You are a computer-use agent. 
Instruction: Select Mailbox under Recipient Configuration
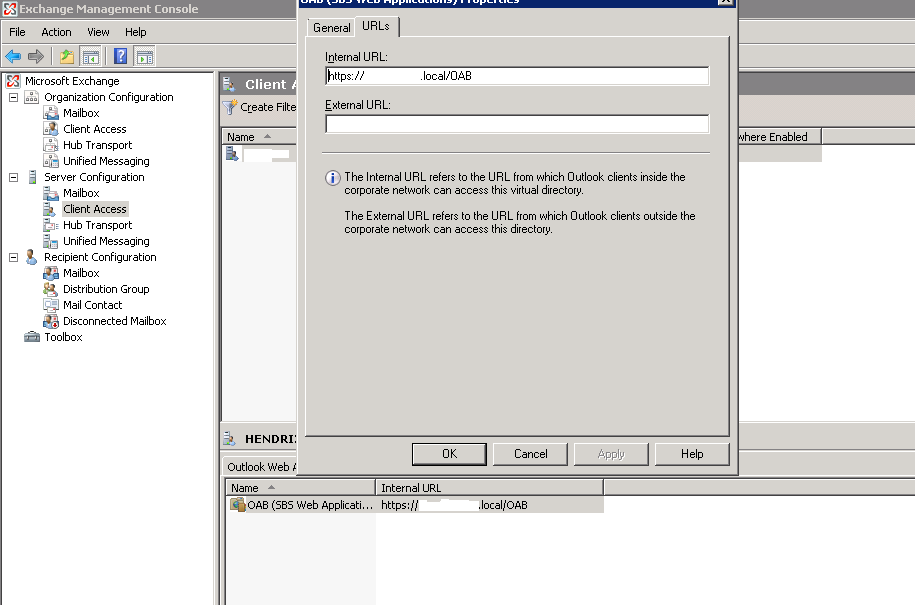[x=81, y=272]
